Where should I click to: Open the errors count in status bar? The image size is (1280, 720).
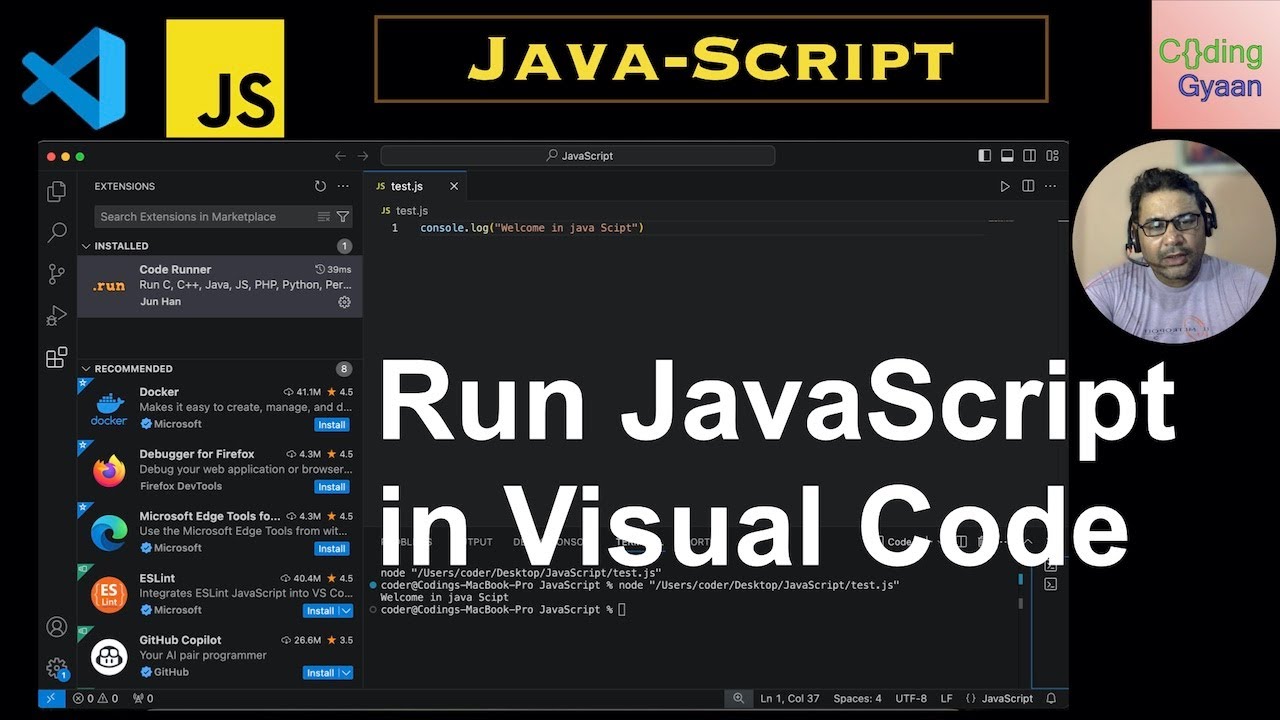pyautogui.click(x=95, y=698)
